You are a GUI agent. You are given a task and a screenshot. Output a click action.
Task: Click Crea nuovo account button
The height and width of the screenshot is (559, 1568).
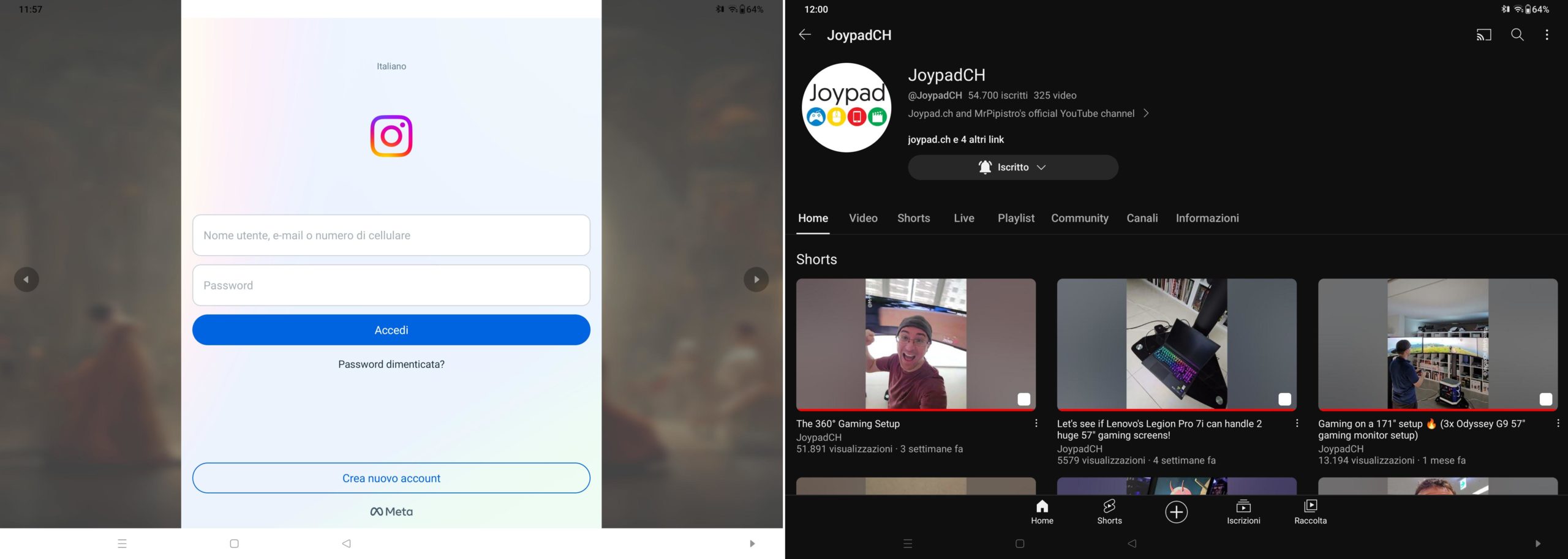(391, 478)
